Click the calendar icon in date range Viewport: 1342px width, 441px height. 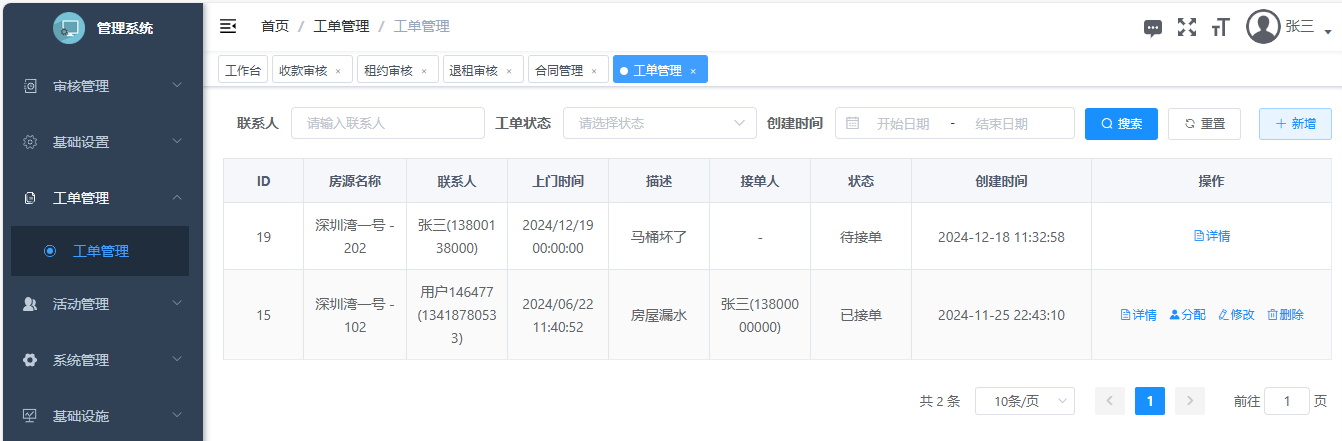853,123
